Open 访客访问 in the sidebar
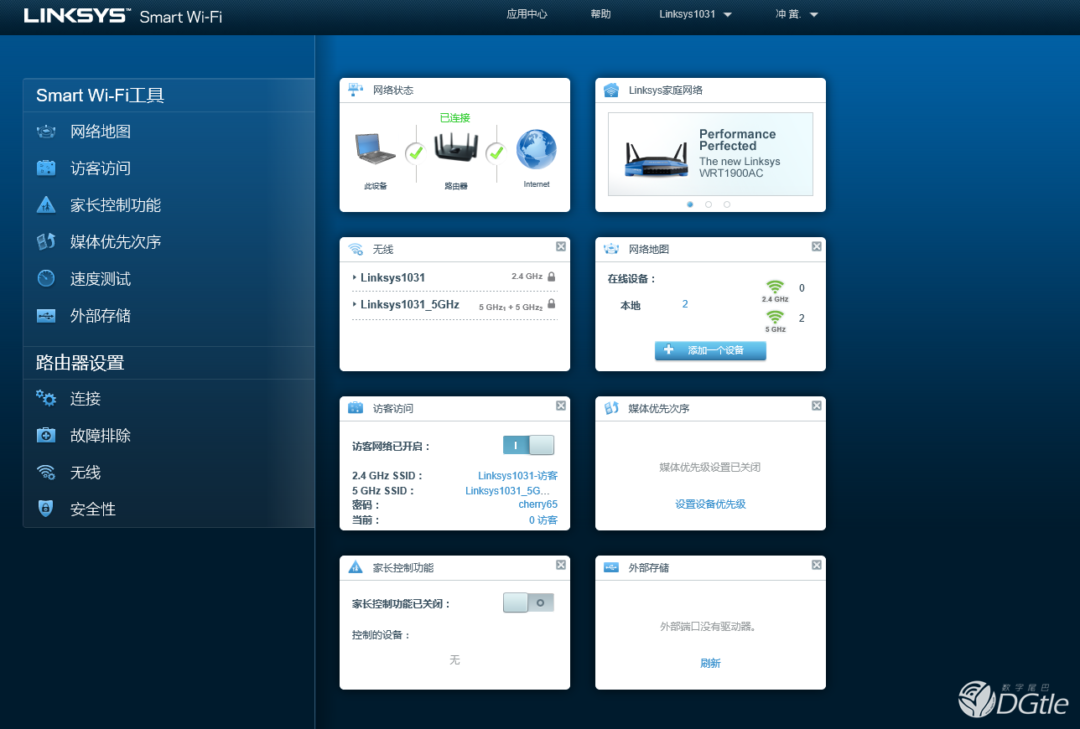 (x=100, y=168)
